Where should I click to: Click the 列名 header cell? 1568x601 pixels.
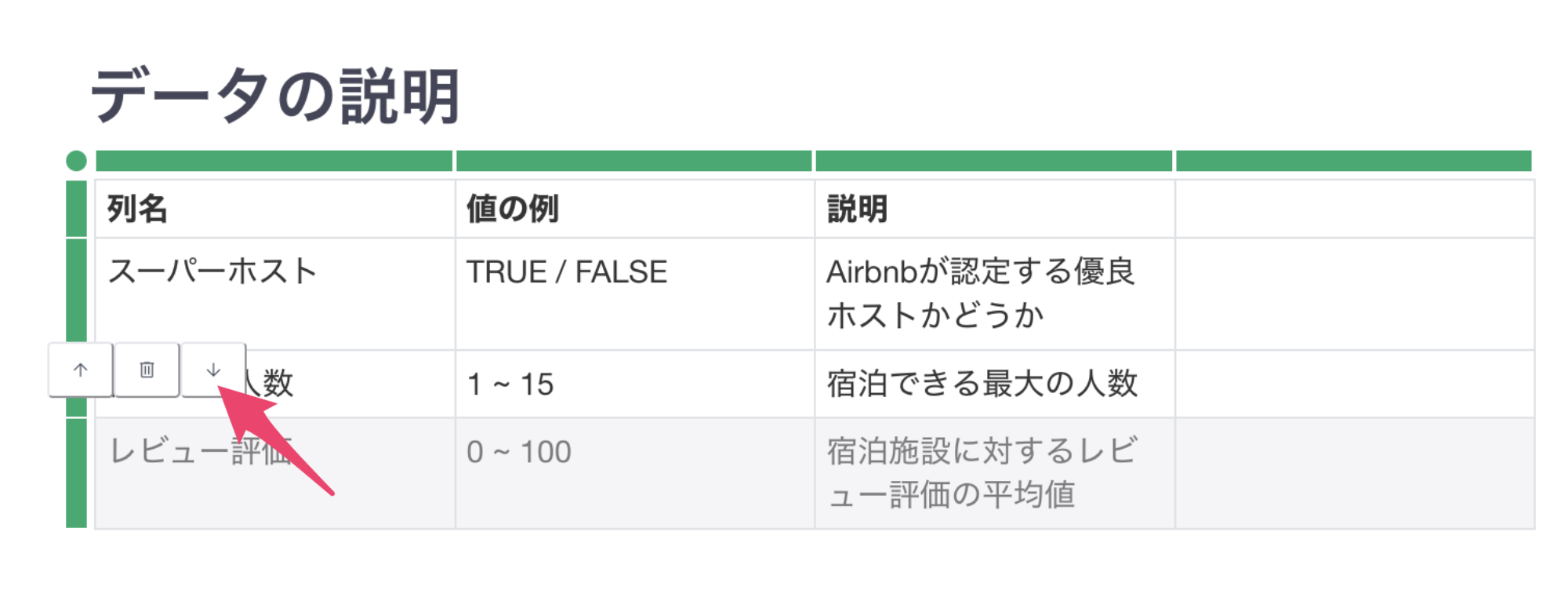274,209
